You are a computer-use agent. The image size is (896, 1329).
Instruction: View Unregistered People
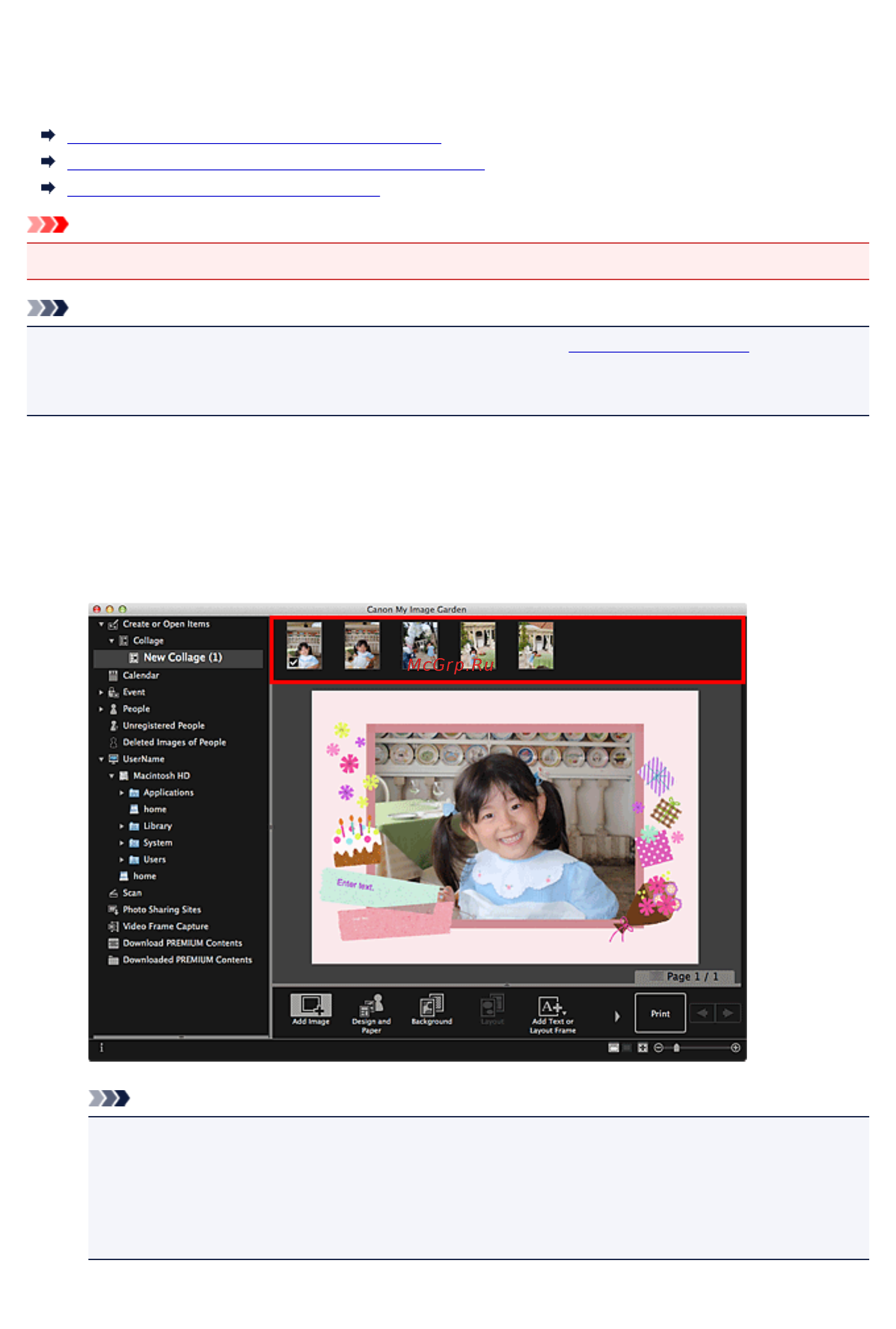tap(163, 725)
